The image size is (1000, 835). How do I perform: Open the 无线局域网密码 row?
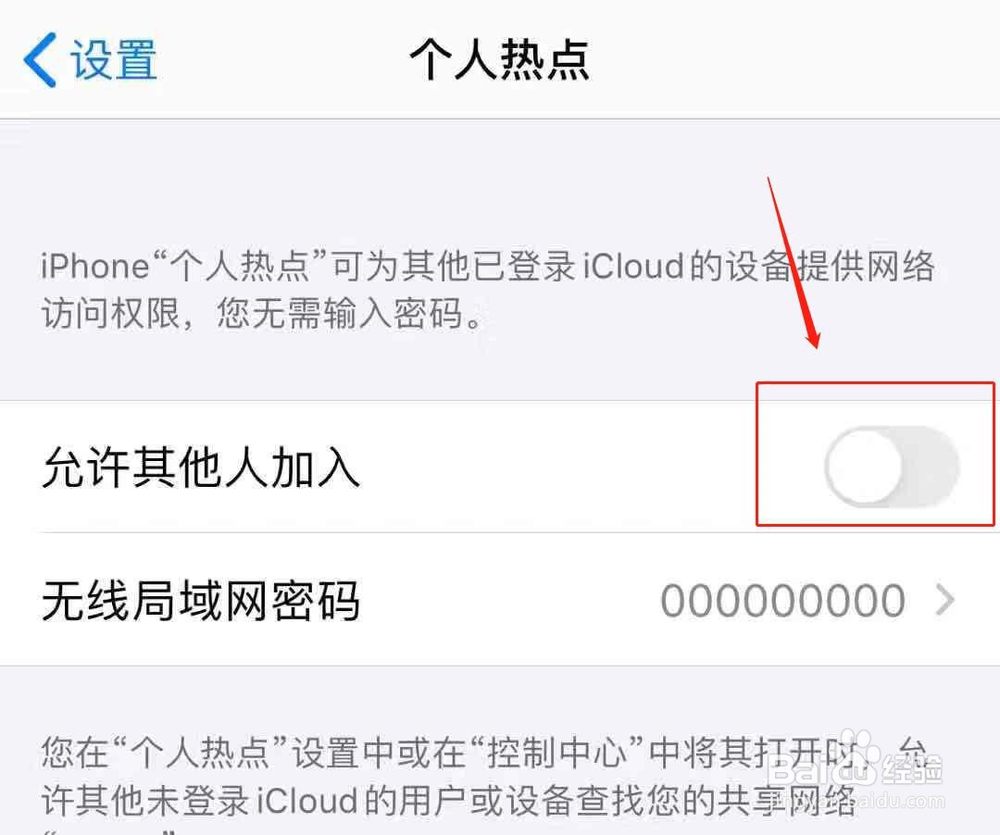click(x=500, y=600)
